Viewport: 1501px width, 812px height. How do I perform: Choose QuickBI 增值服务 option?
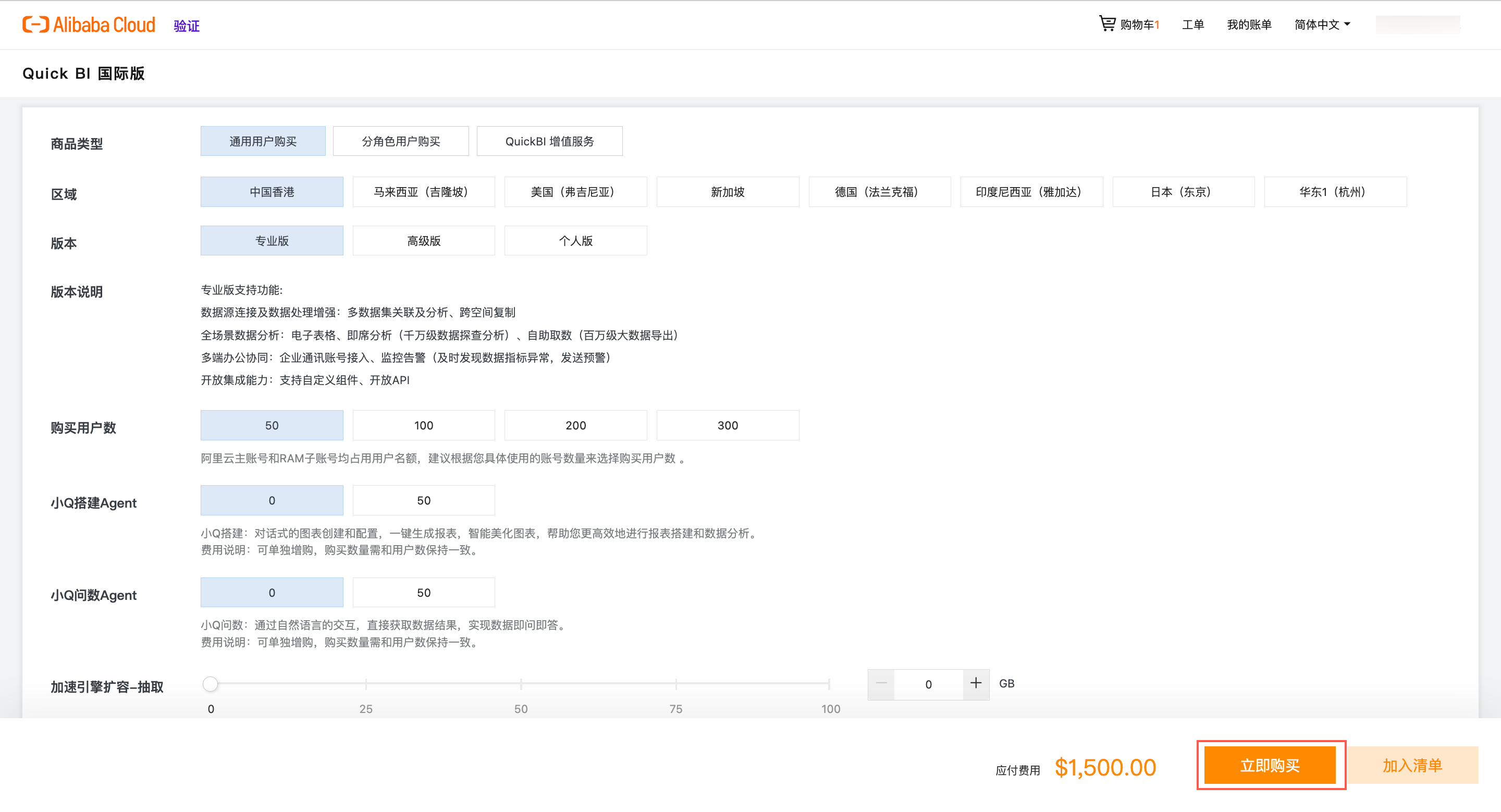(549, 141)
